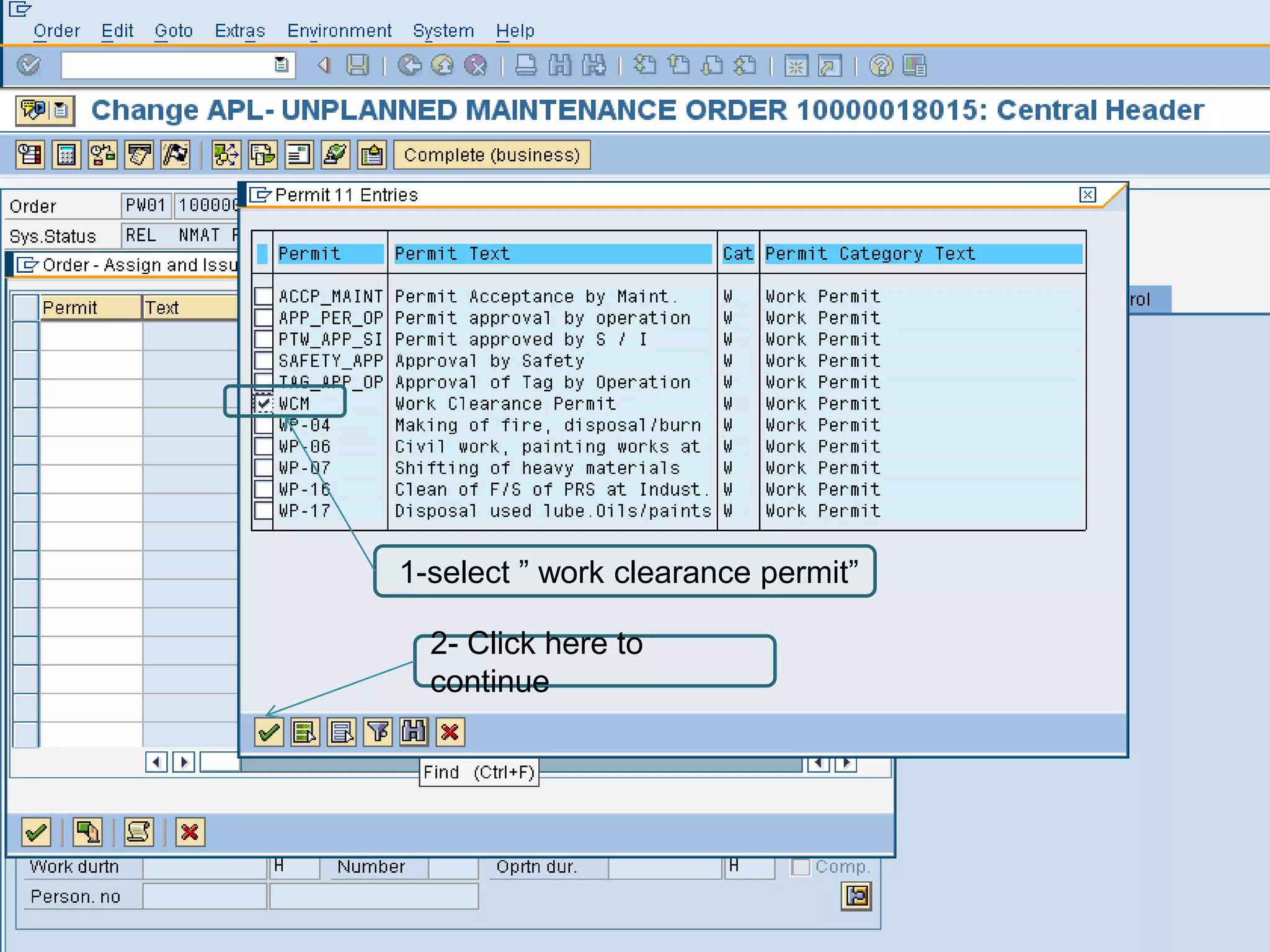Click the scroll right arrow below permit table
This screenshot has width=1270, height=952.
coord(184,762)
